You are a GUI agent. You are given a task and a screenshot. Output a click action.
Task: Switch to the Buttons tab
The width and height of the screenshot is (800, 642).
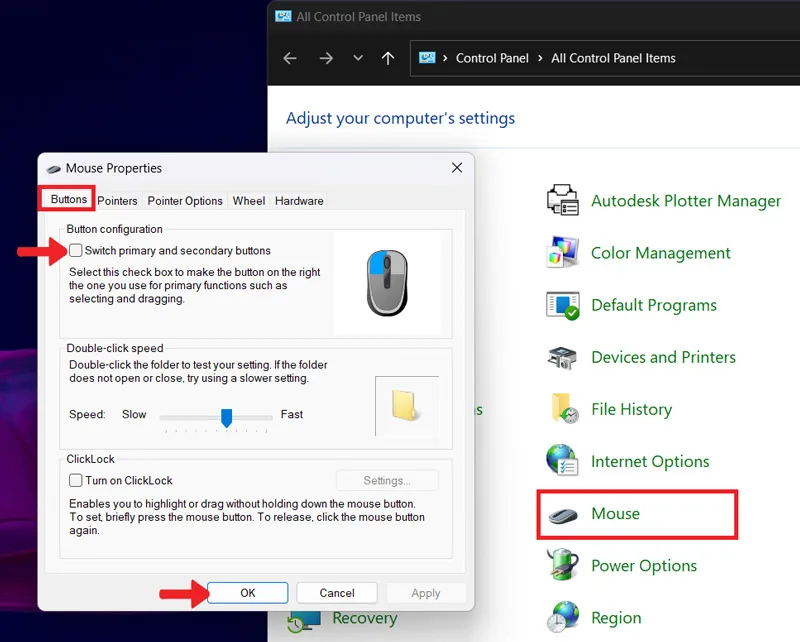(x=68, y=199)
